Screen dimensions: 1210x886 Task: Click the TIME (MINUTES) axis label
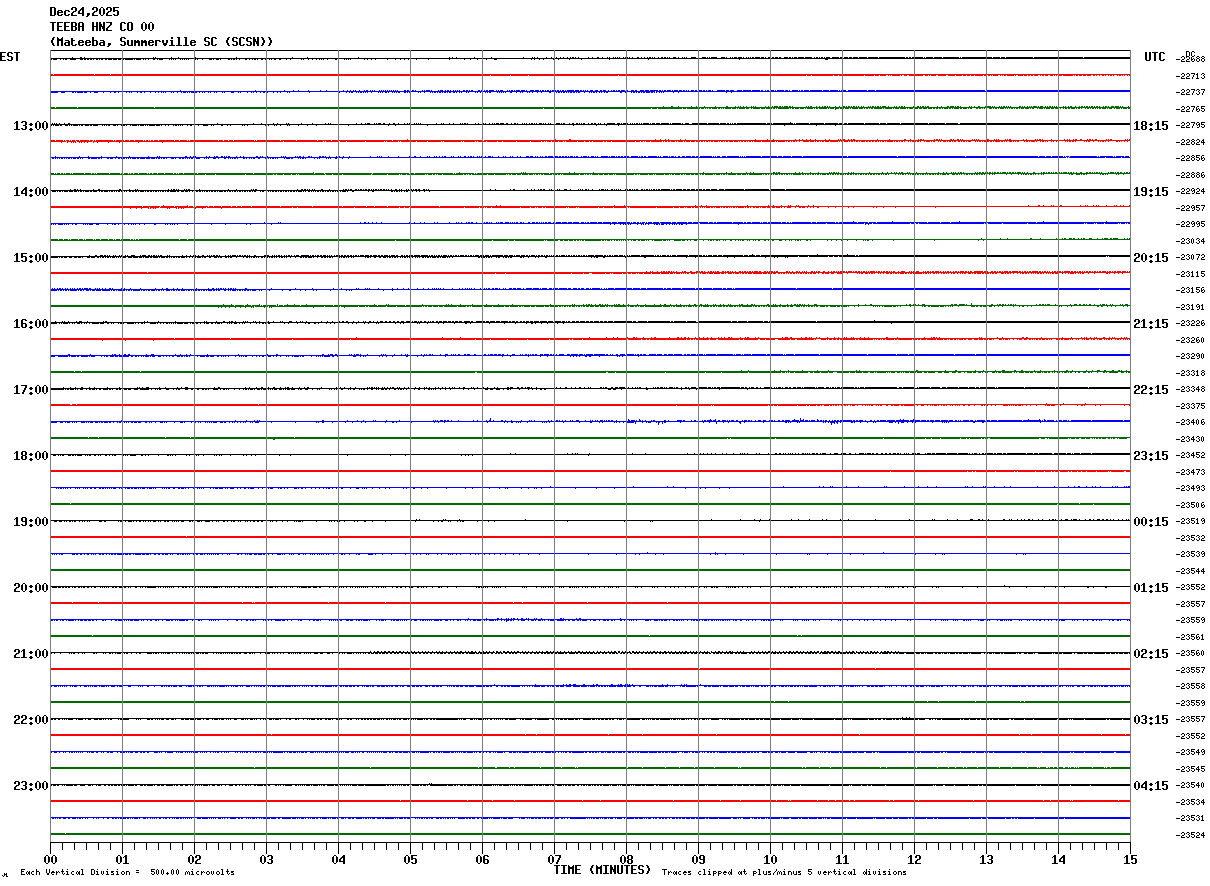click(602, 870)
